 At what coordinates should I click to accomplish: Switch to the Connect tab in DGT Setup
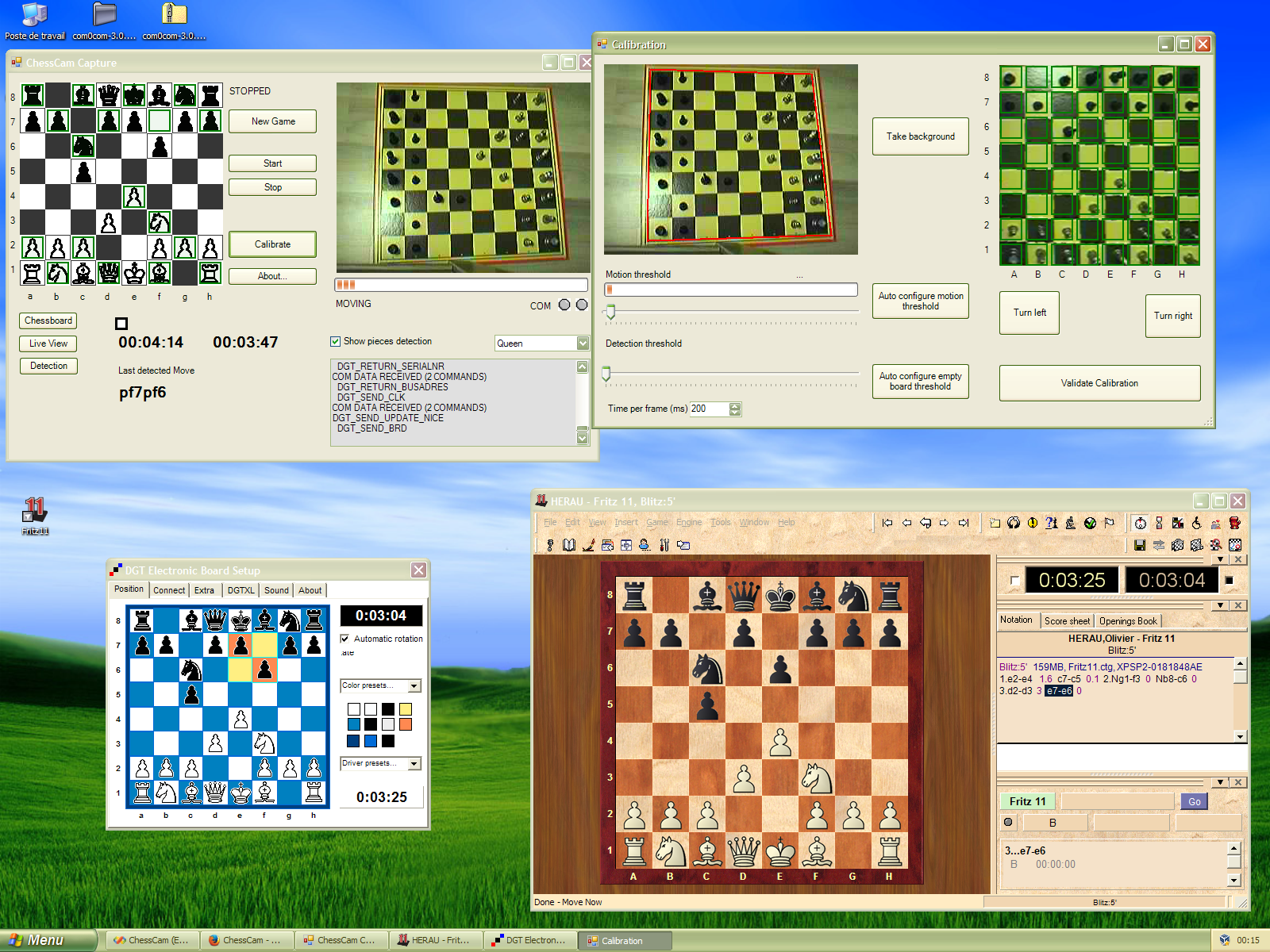click(169, 590)
